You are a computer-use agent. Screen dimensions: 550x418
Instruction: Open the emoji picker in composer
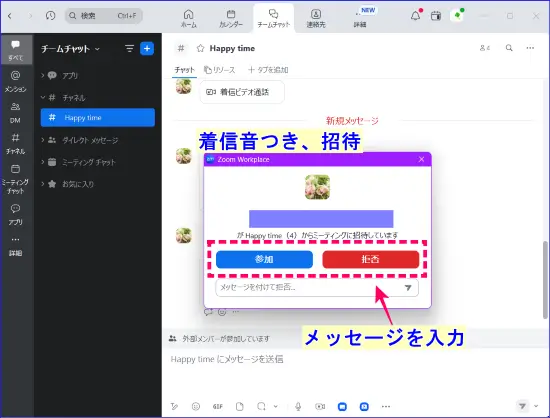[x=196, y=406]
